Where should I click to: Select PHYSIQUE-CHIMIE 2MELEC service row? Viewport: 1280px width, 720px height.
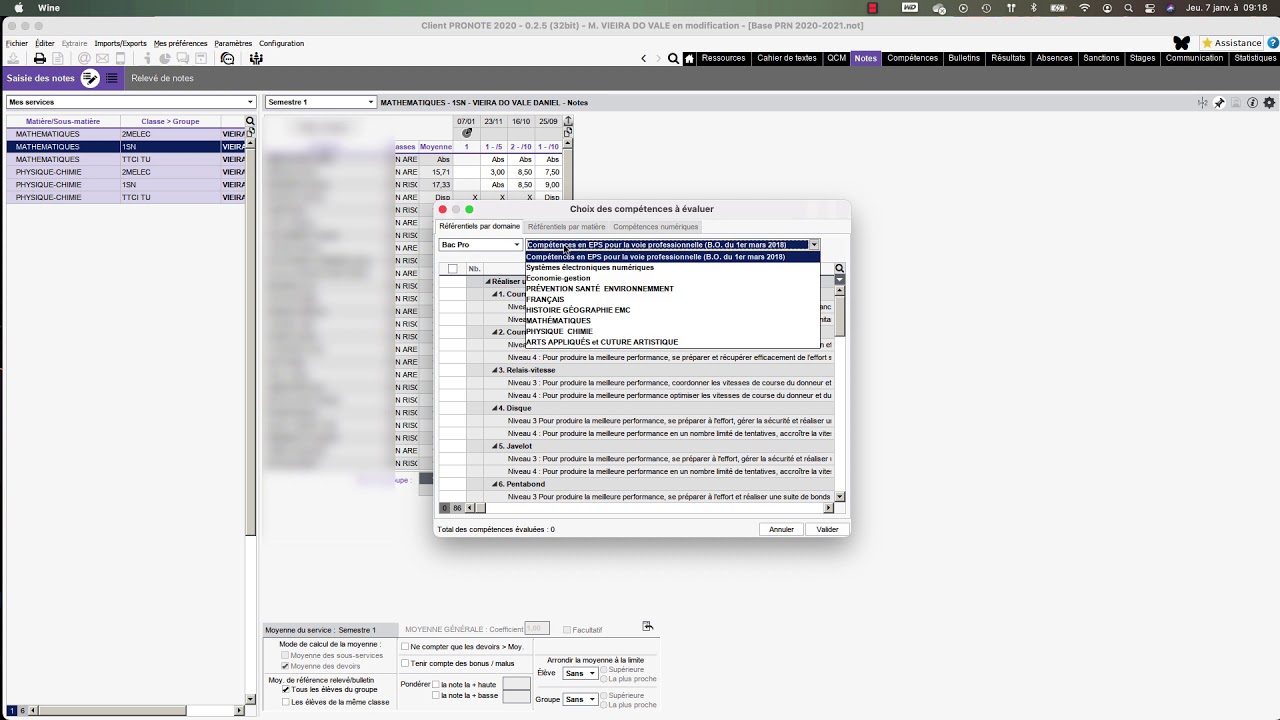pos(125,172)
